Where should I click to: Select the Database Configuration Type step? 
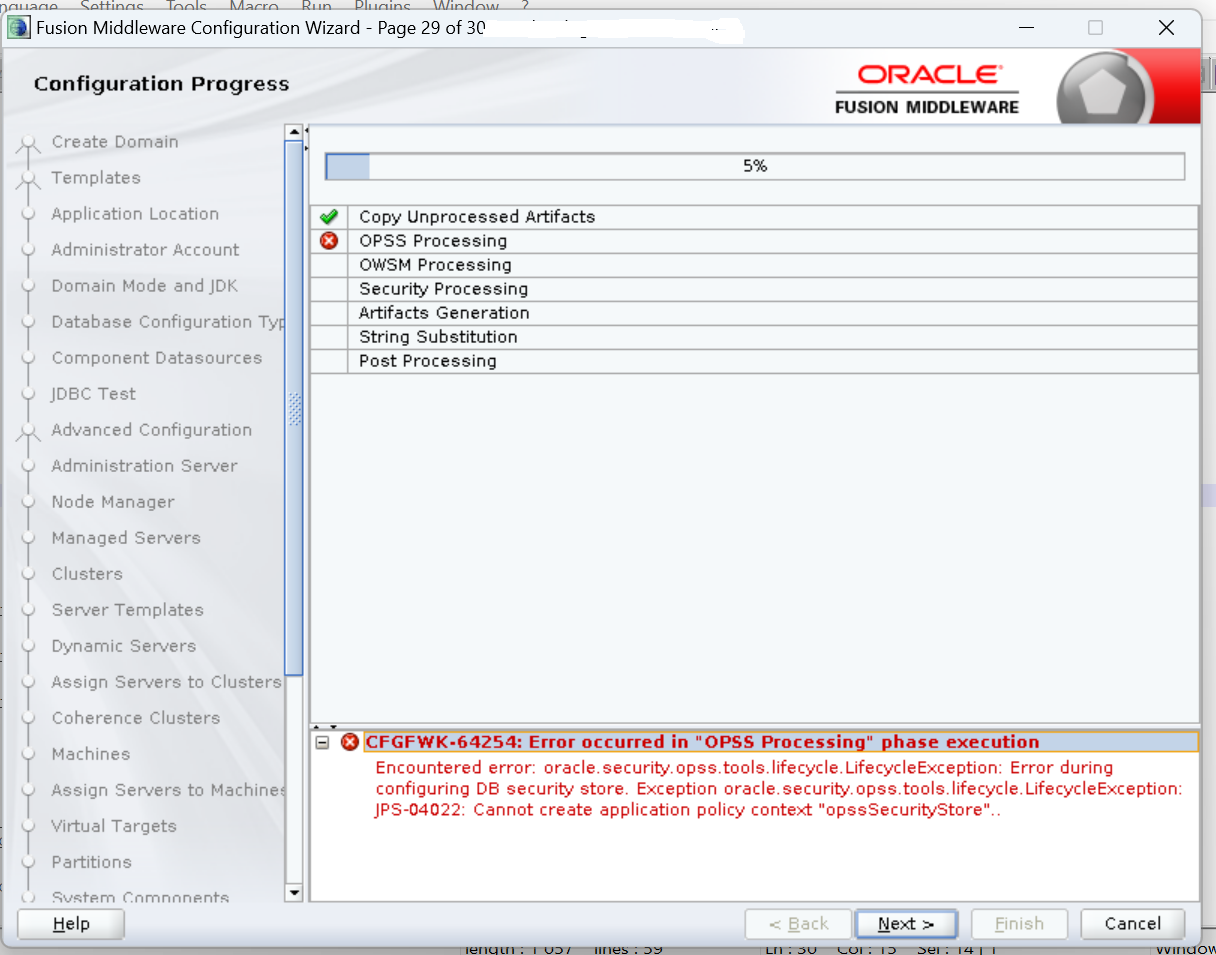pyautogui.click(x=168, y=322)
